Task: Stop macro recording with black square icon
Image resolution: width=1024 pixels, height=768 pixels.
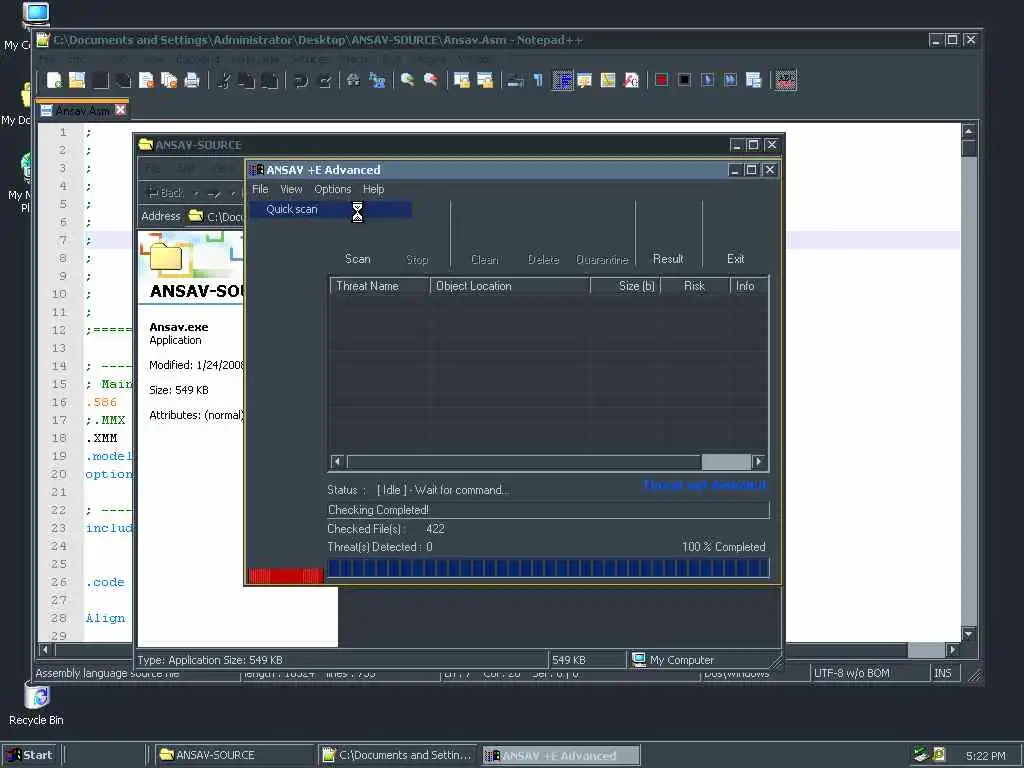Action: [684, 80]
